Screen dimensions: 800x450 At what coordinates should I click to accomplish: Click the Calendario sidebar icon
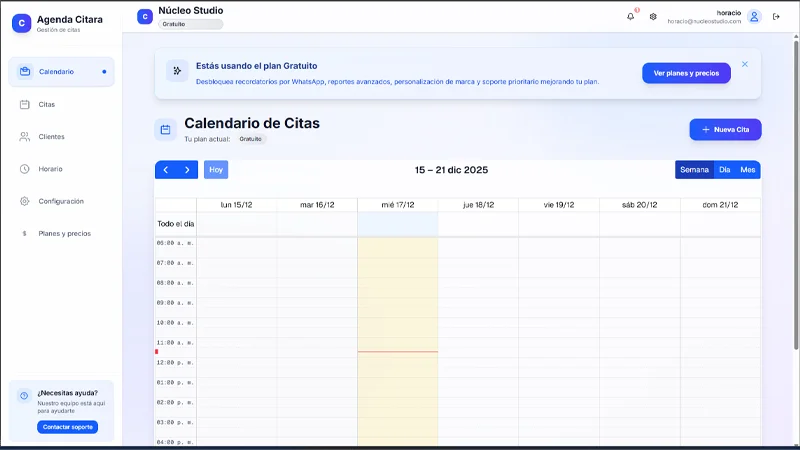click(24, 71)
